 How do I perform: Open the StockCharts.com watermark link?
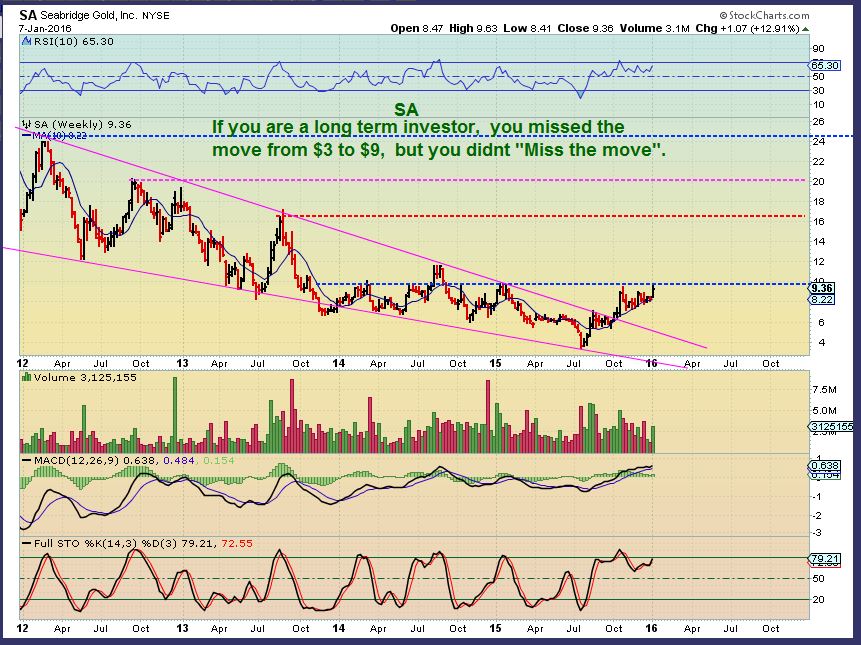tap(764, 15)
